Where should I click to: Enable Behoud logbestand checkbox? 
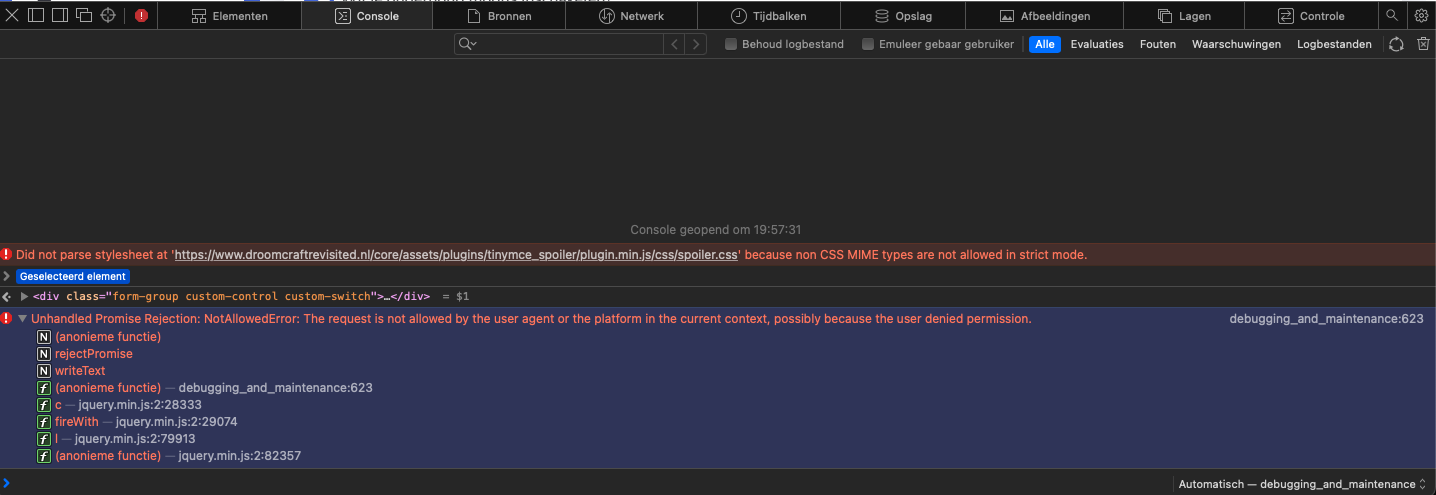[x=731, y=44]
